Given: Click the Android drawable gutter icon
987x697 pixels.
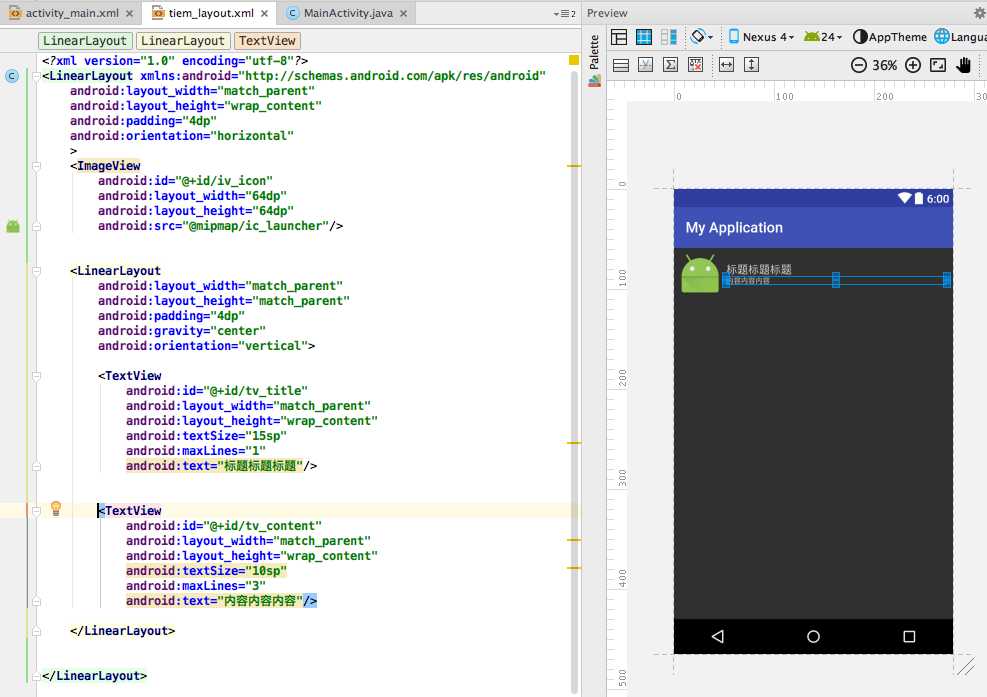Looking at the screenshot, I should tap(13, 226).
